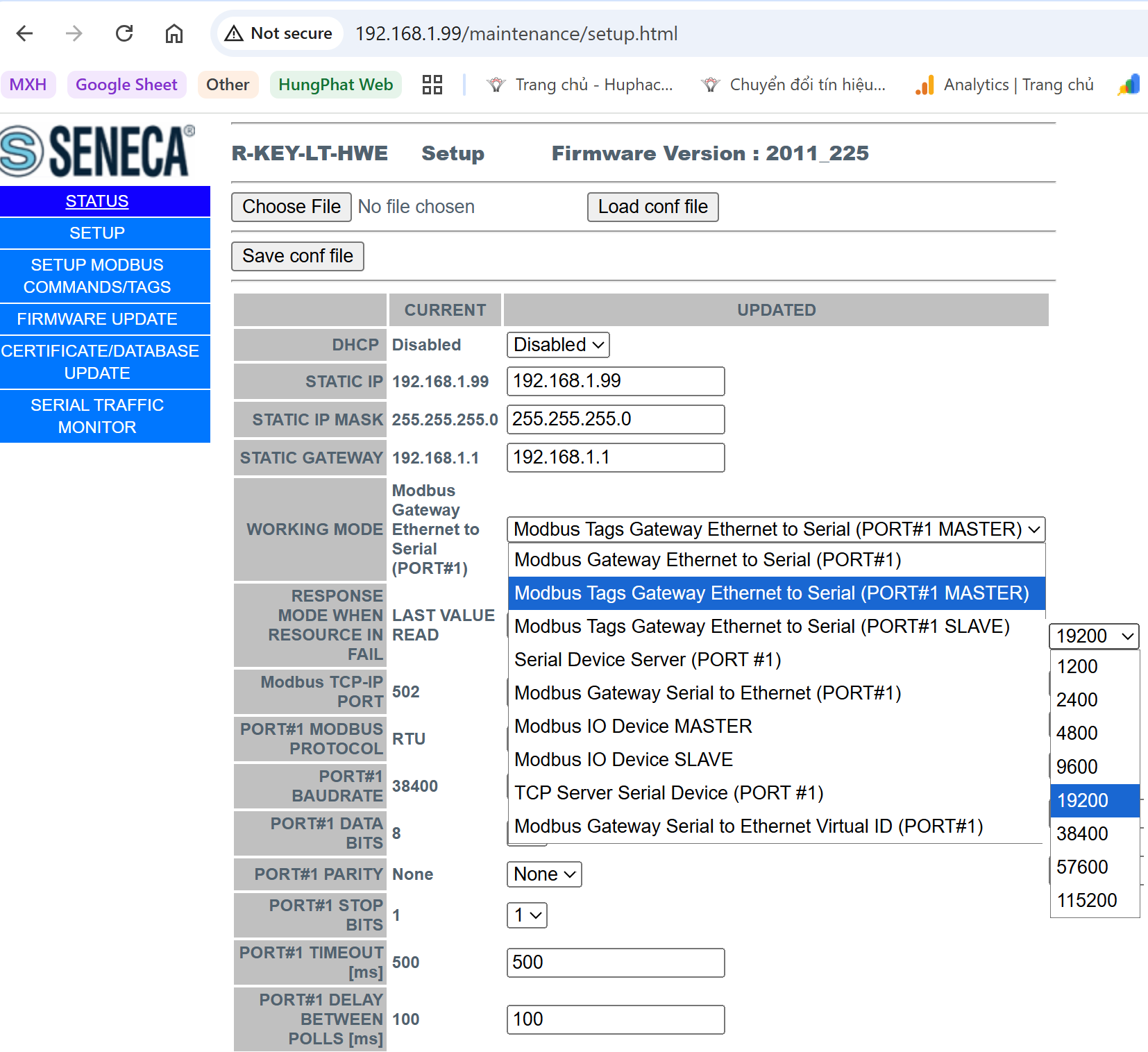Viewport: 1148px width, 1052px height.
Task: Open the PORT#1 PARITY None dropdown
Action: [x=544, y=874]
